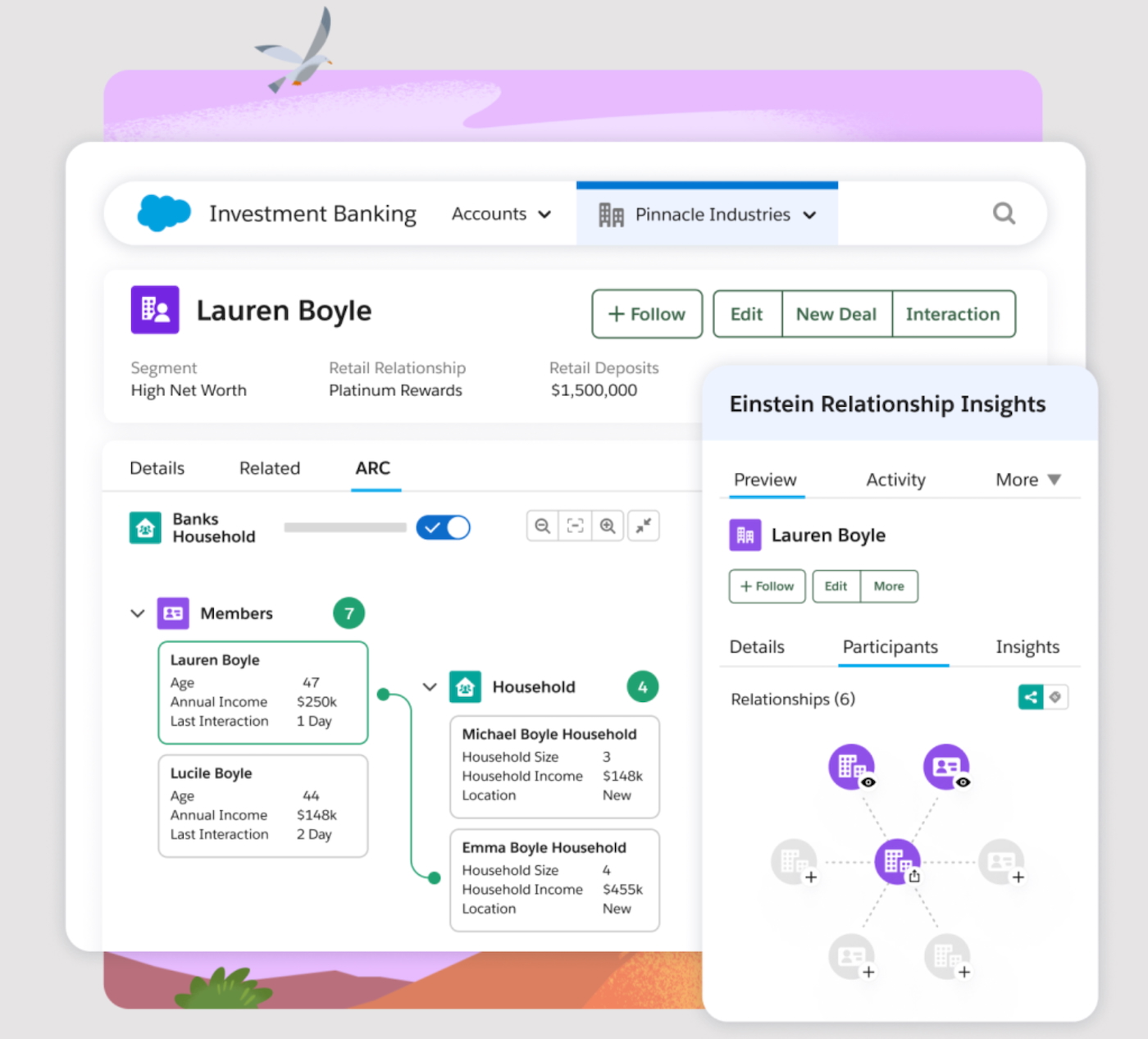
Task: Select the Lucile Boyle member card
Action: point(263,806)
